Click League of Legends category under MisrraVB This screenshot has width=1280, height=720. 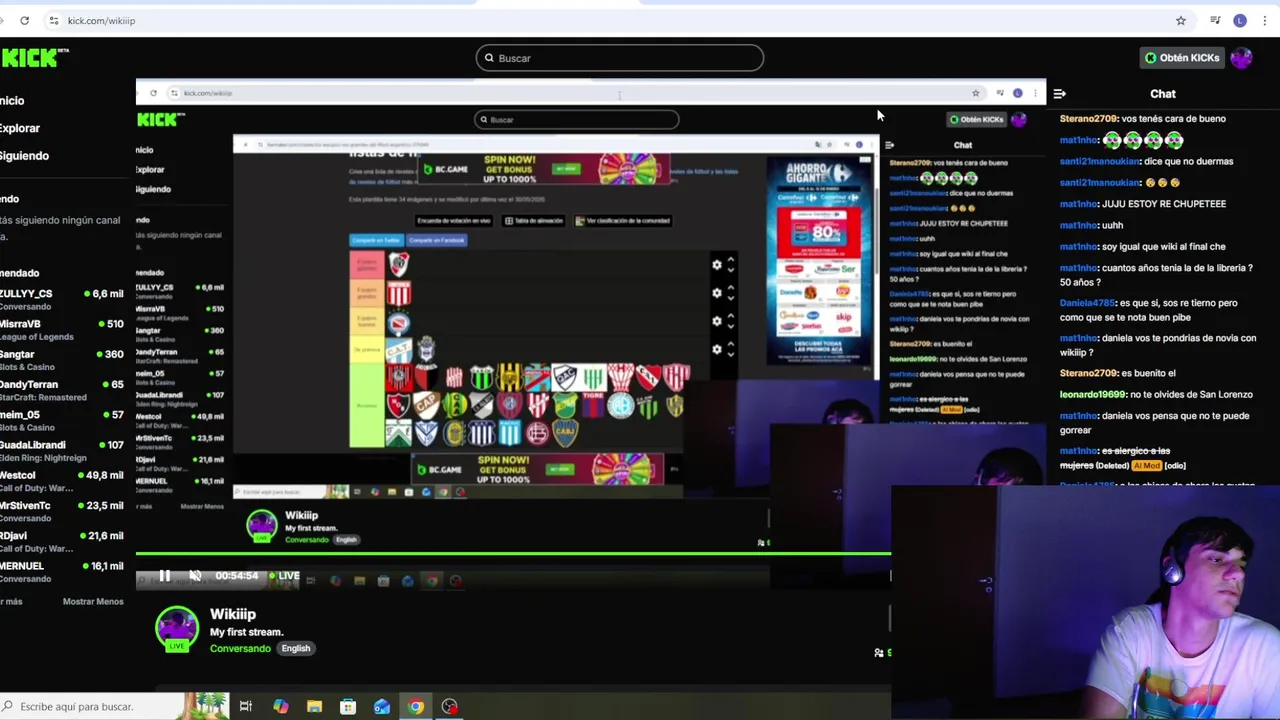[35, 337]
